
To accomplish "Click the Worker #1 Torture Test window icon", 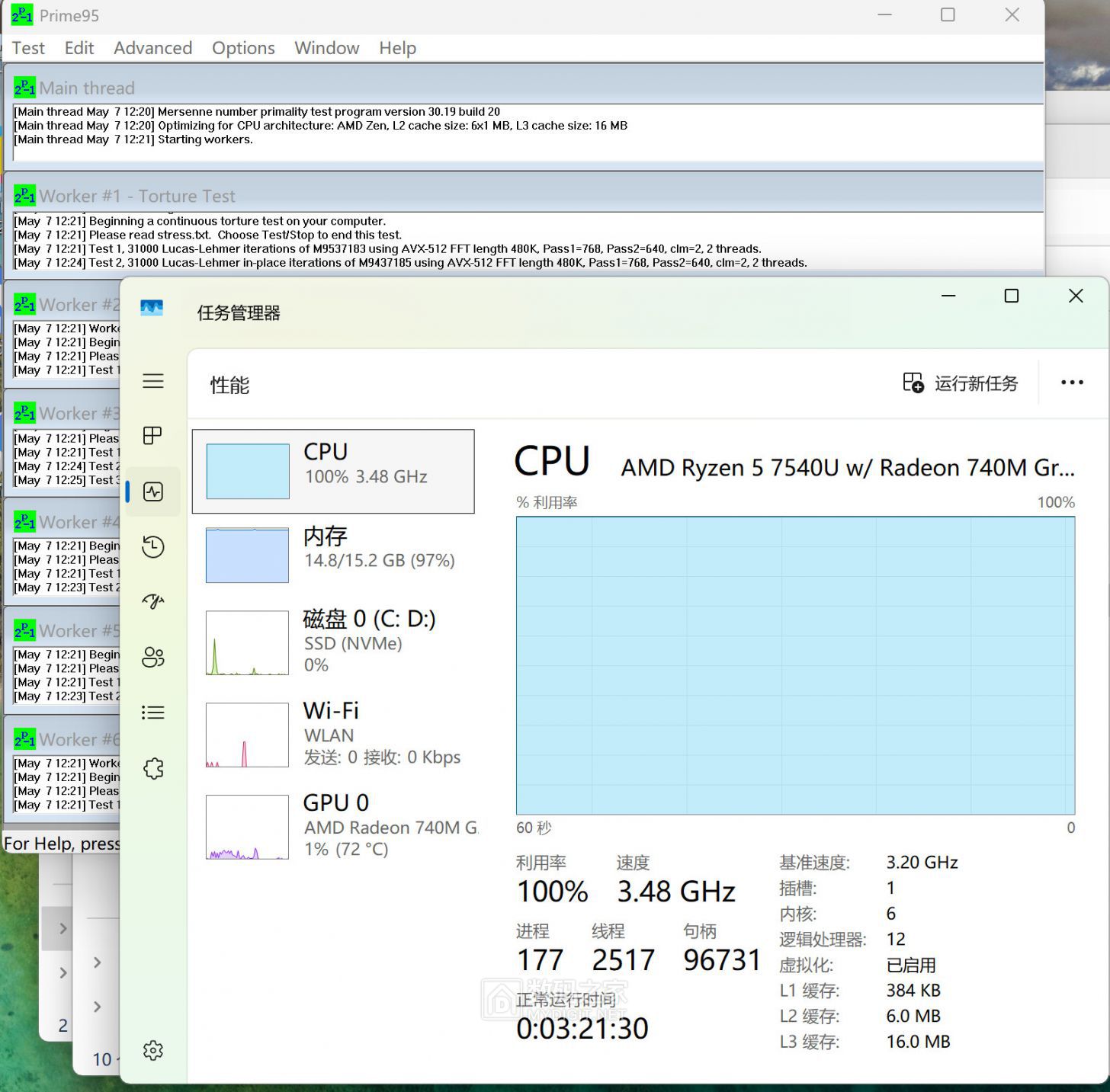I will (x=24, y=196).
